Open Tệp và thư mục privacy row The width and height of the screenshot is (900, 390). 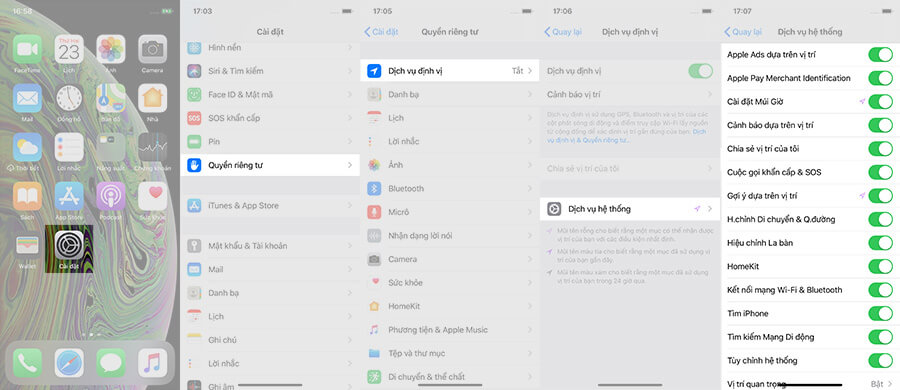[450, 353]
